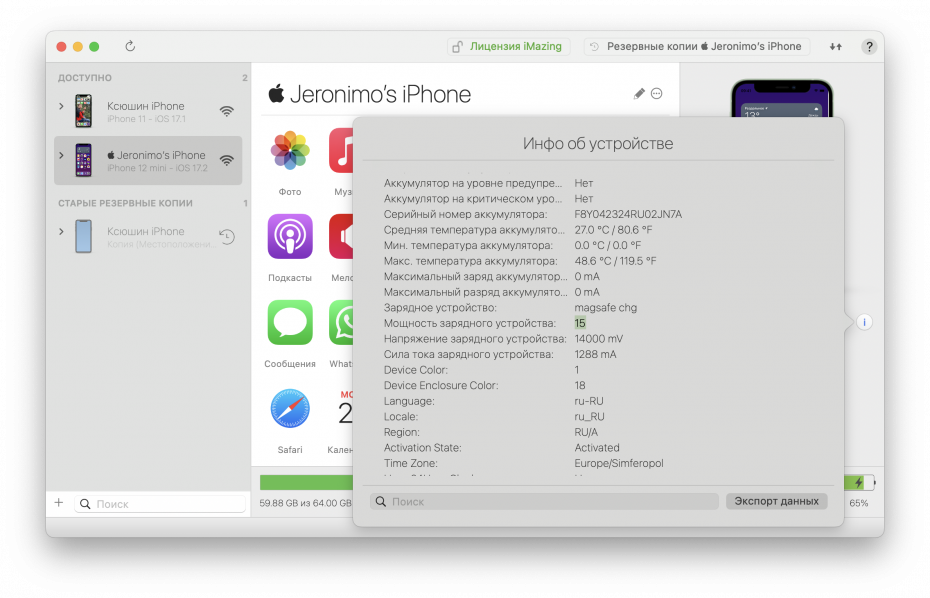Select the RU/A region value
This screenshot has height=598, width=930.
click(x=586, y=432)
